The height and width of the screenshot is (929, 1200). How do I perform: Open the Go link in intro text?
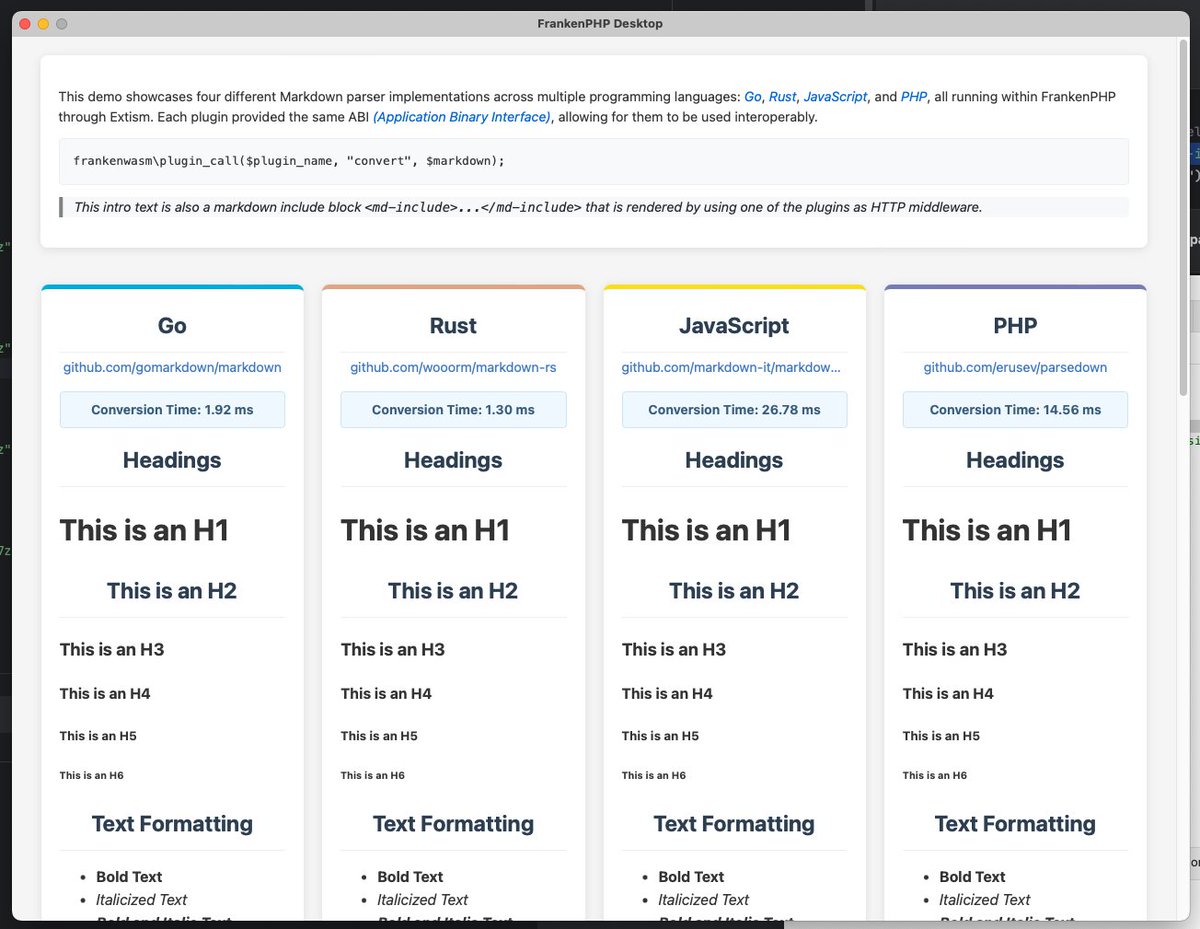752,97
